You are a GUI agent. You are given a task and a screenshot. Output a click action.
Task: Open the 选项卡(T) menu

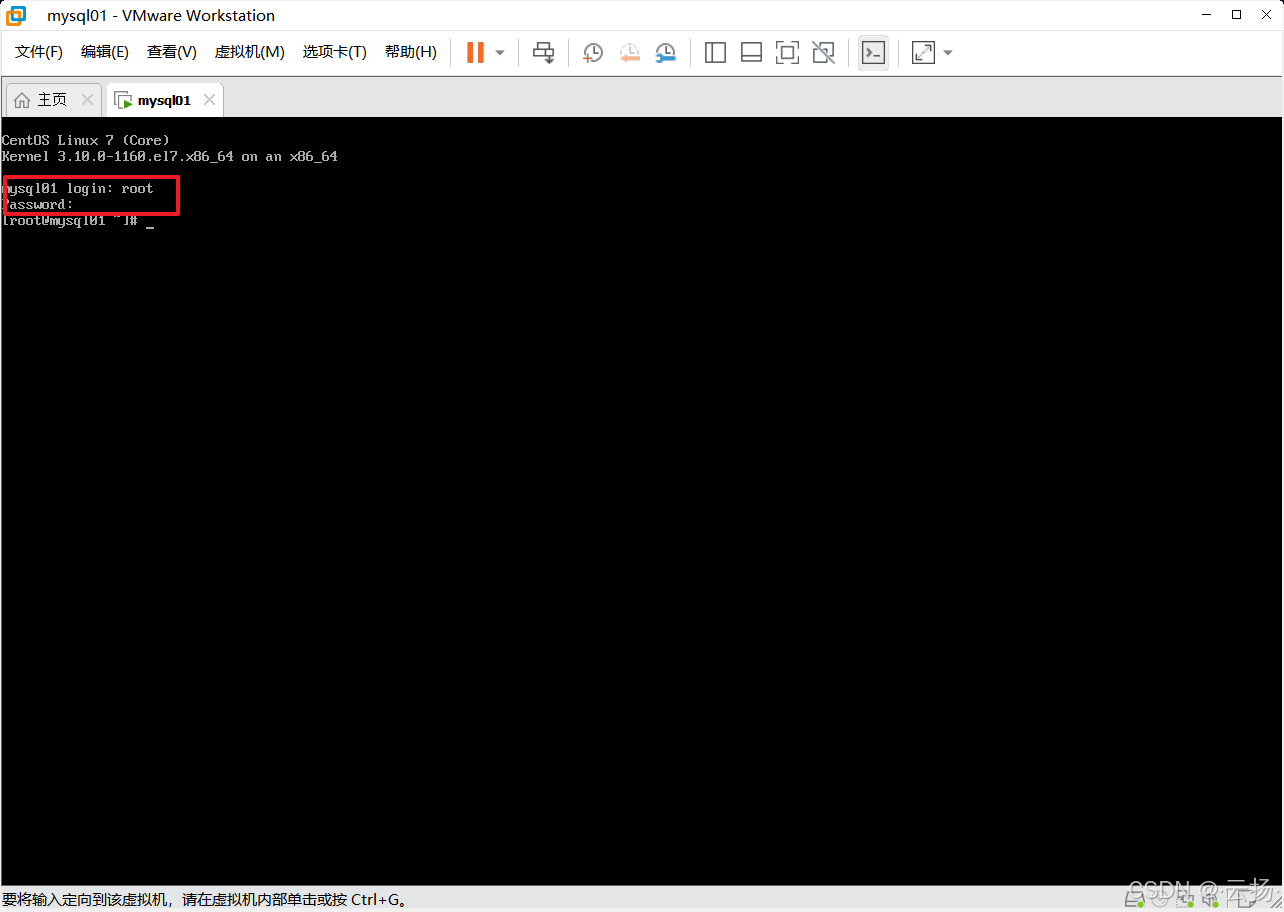[335, 52]
